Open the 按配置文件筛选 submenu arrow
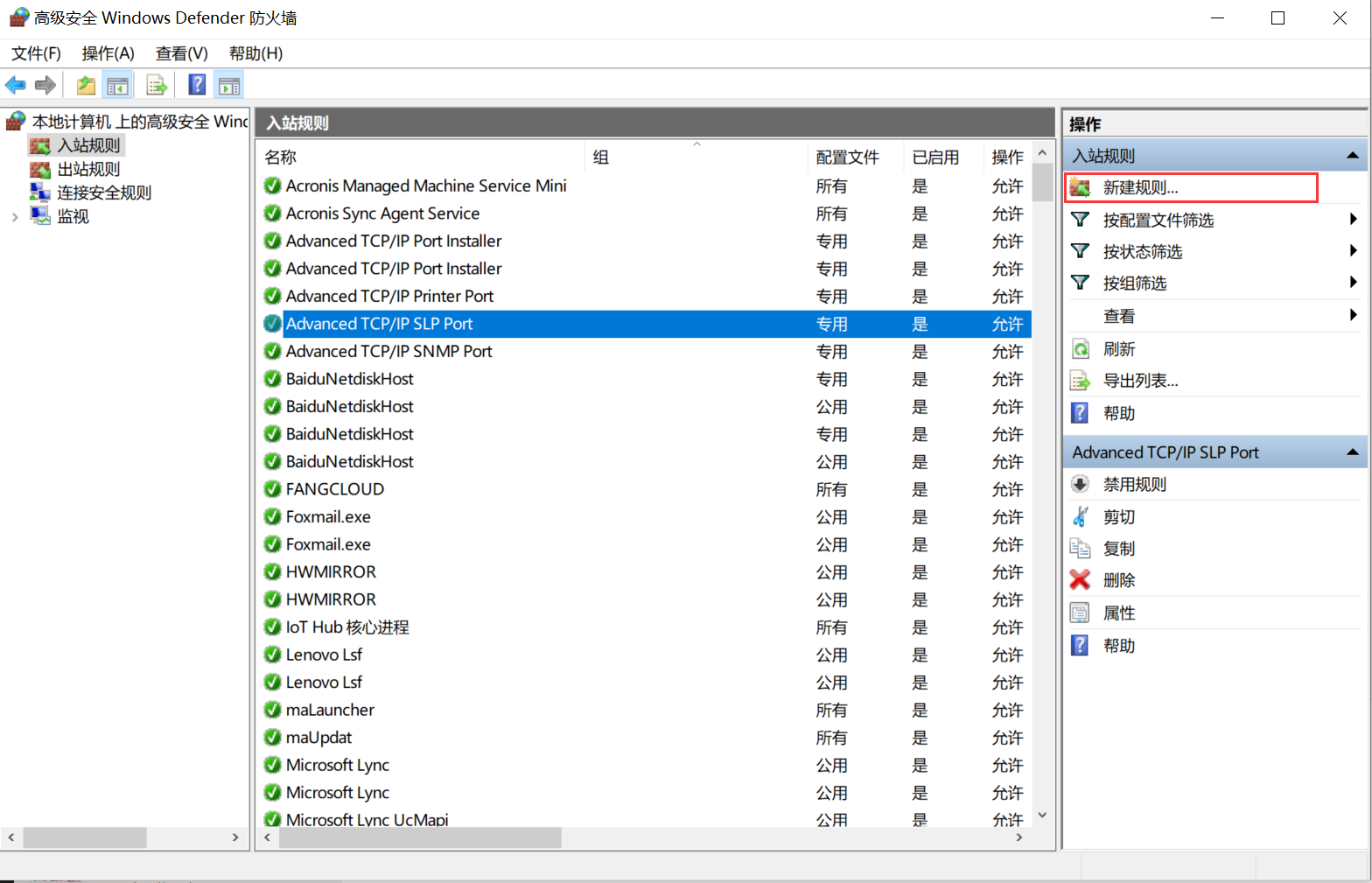Screen dimensions: 1372x883 point(1354,219)
